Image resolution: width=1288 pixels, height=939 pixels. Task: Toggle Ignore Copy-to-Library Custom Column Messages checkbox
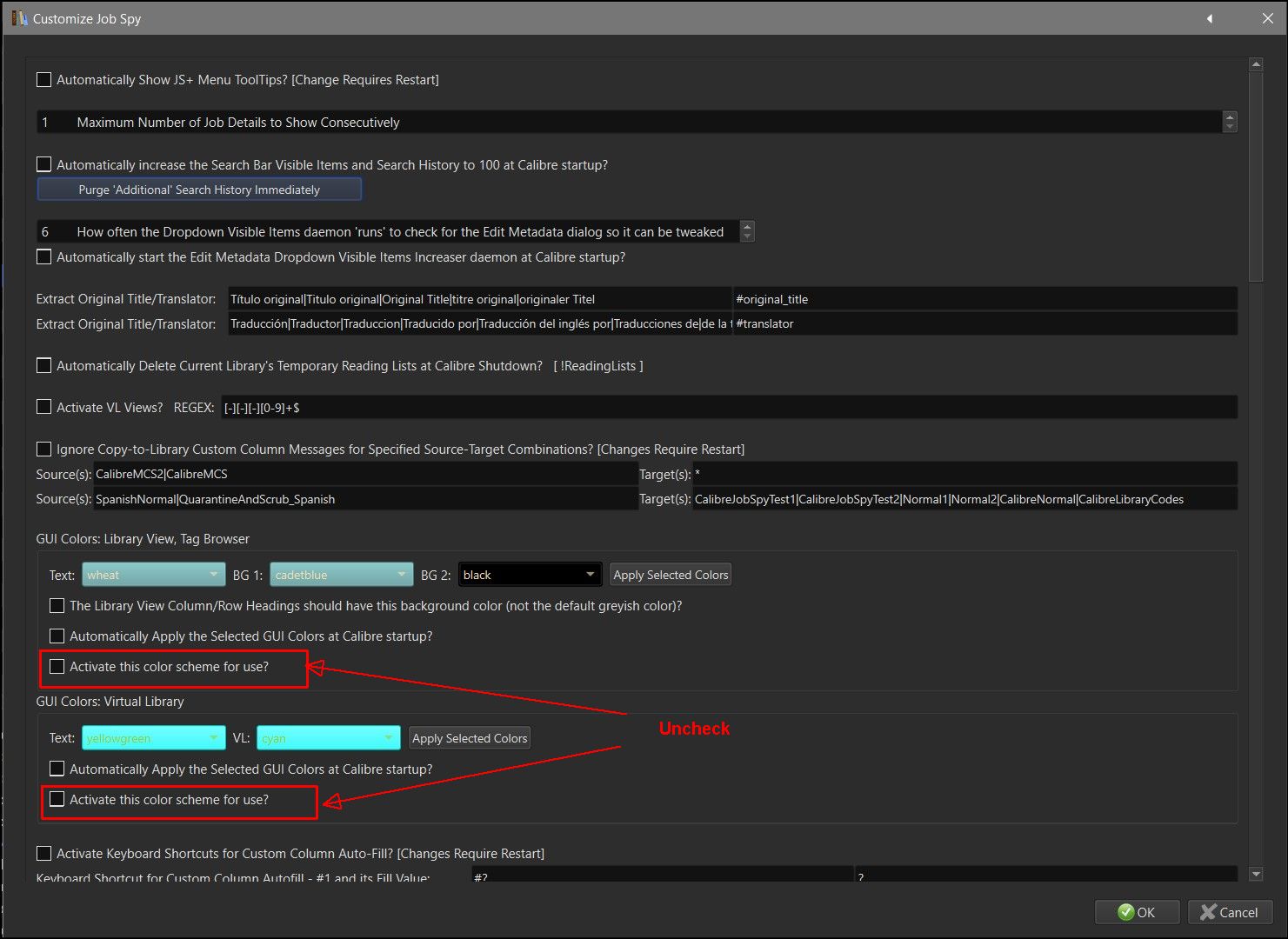tap(43, 450)
